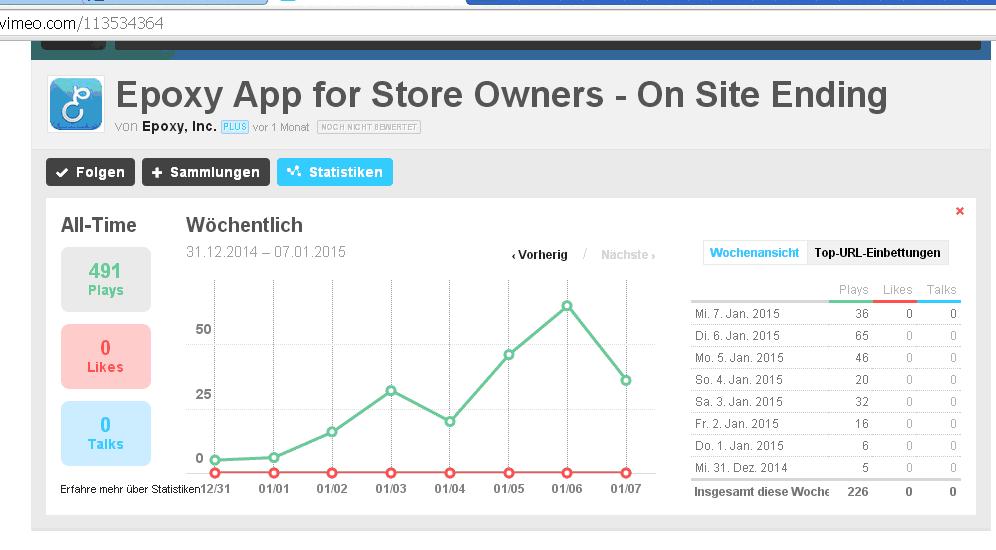Viewport: 996px width, 550px height.
Task: Select green plays data point at 01/05
Action: tap(509, 355)
